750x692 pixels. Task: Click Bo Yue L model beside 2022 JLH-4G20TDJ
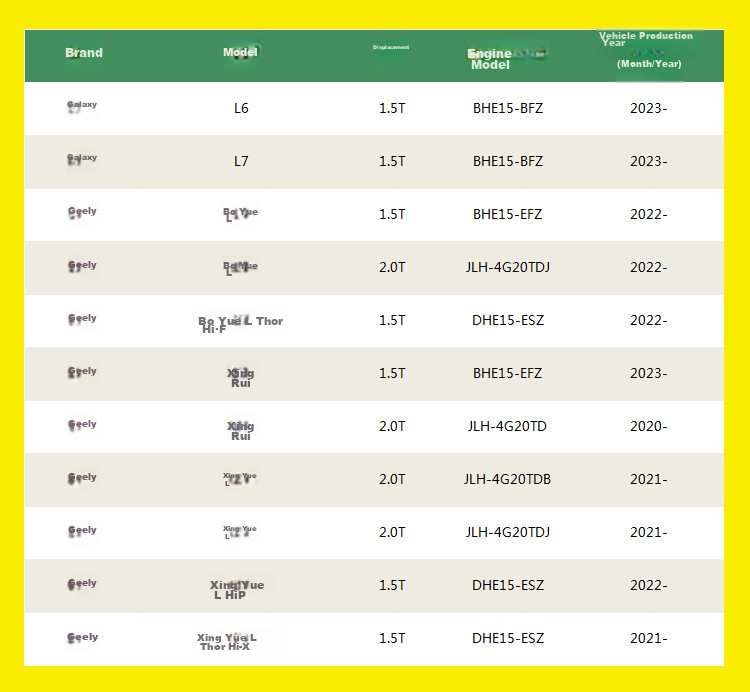click(x=240, y=268)
